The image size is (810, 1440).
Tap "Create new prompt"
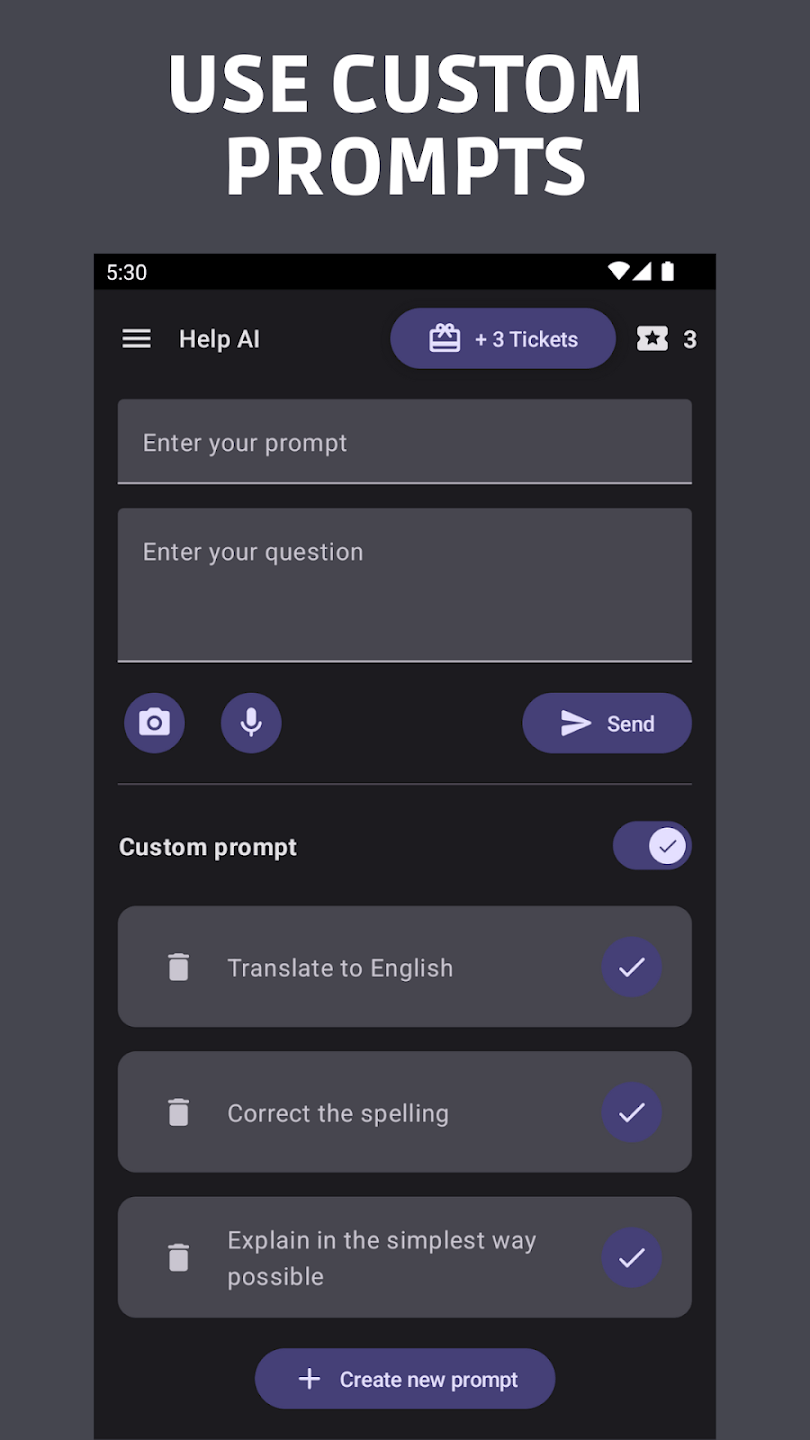[x=404, y=1378]
